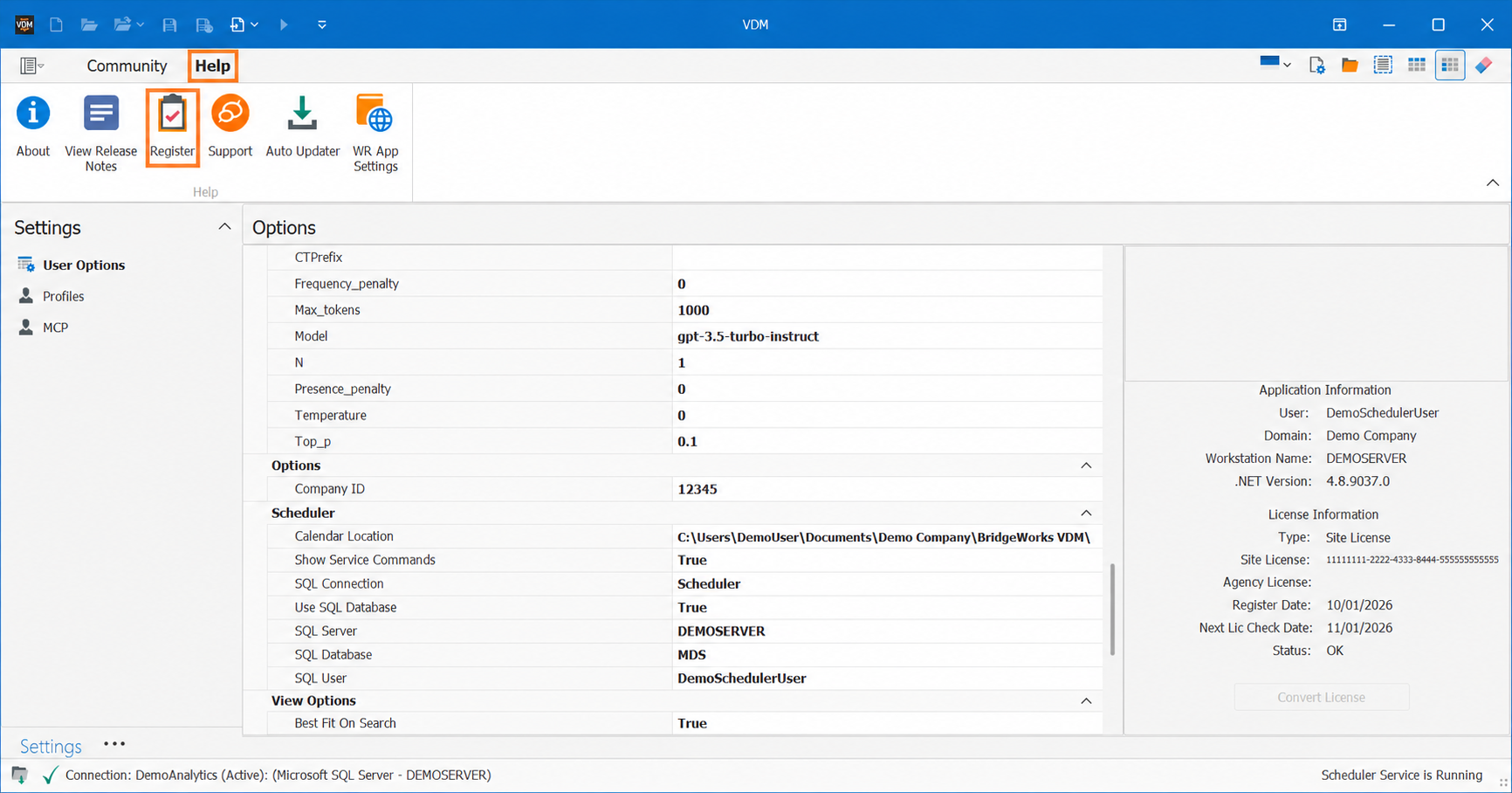Open the application menu button dropdown
1512x793 pixels.
point(31,66)
